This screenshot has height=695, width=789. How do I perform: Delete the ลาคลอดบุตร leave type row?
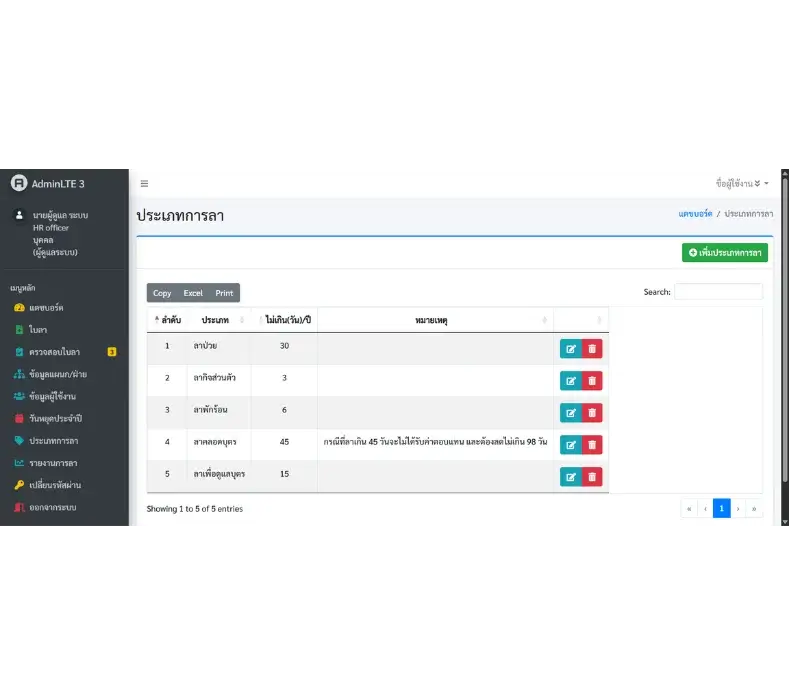click(592, 444)
